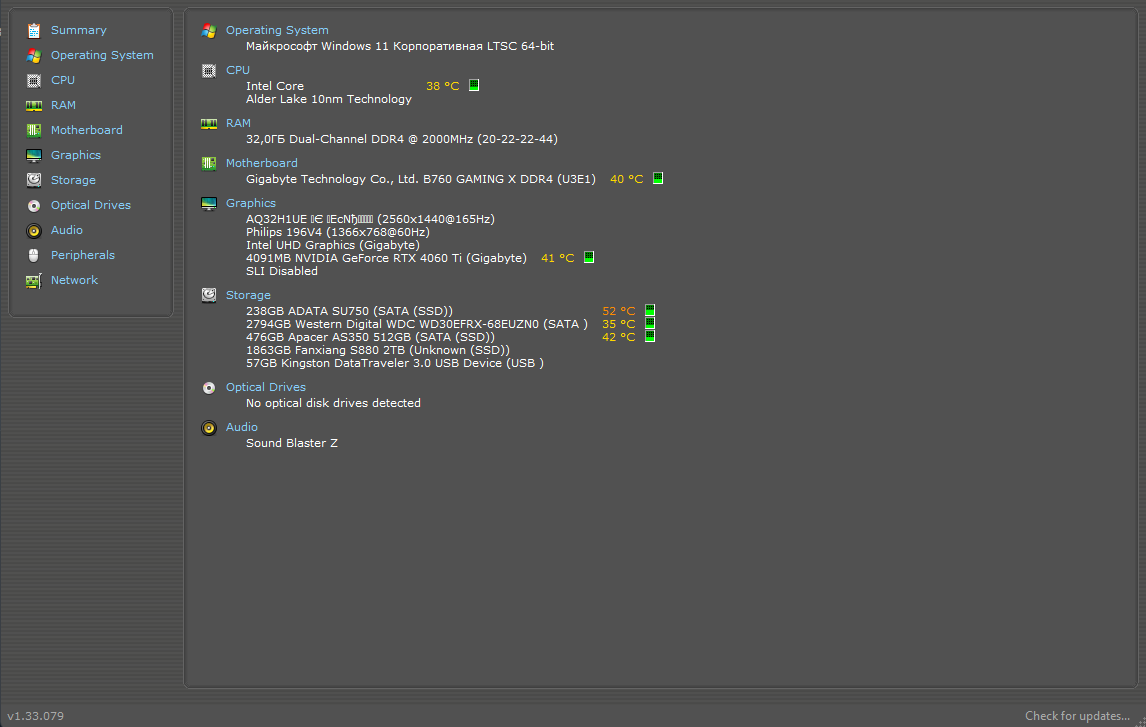Screen dimensions: 1146x727
Task: Click the disc icon beside Optical Drives heading
Action: (209, 388)
